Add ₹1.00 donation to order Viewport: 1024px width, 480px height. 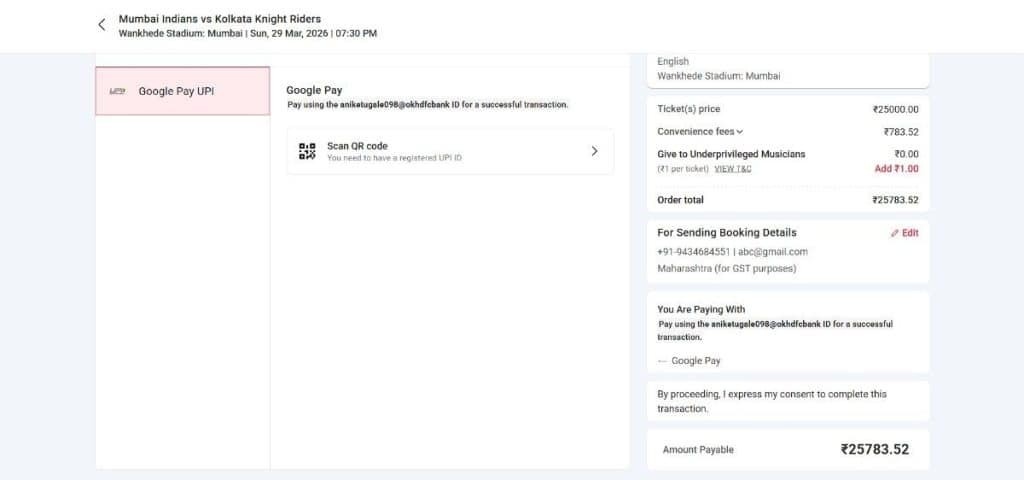[896, 168]
